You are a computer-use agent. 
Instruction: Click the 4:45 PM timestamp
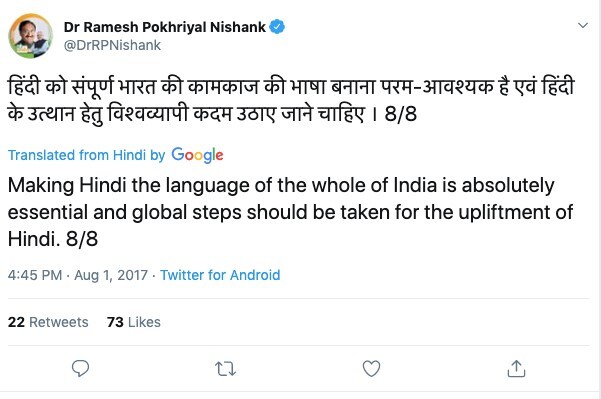35,275
